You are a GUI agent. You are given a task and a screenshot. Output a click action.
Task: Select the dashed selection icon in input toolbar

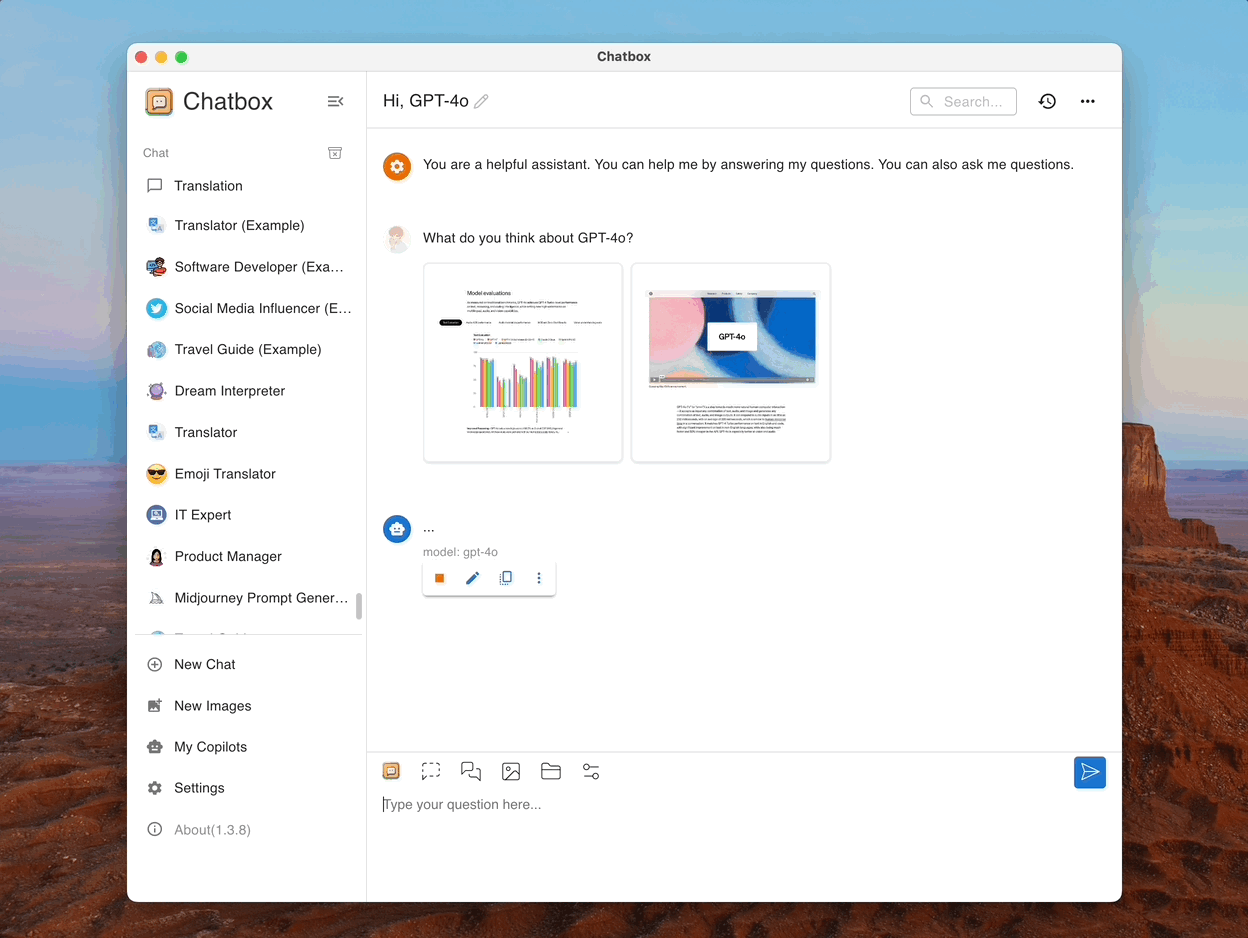coord(431,771)
